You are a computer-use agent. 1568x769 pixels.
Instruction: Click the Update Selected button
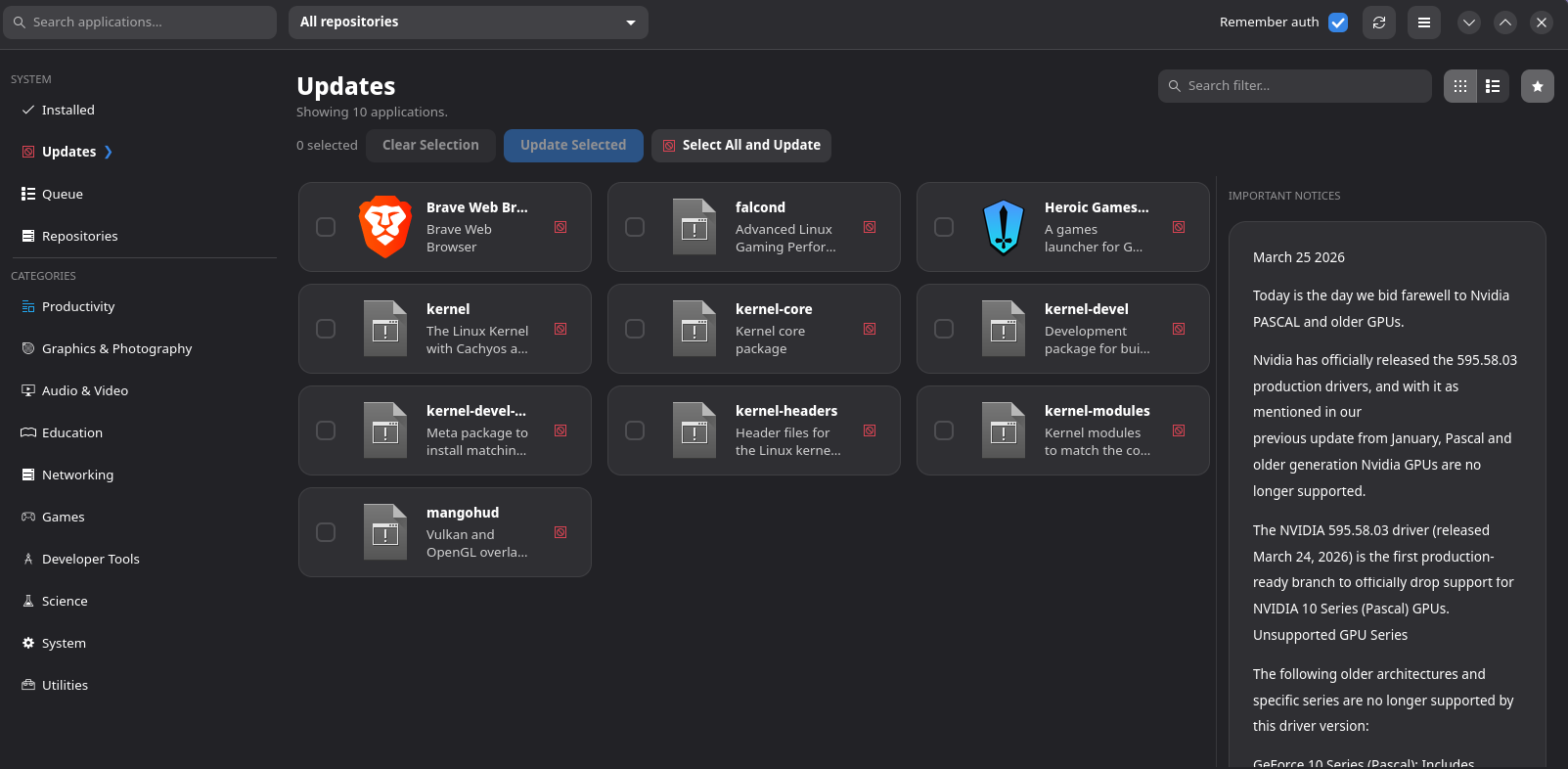click(x=573, y=145)
